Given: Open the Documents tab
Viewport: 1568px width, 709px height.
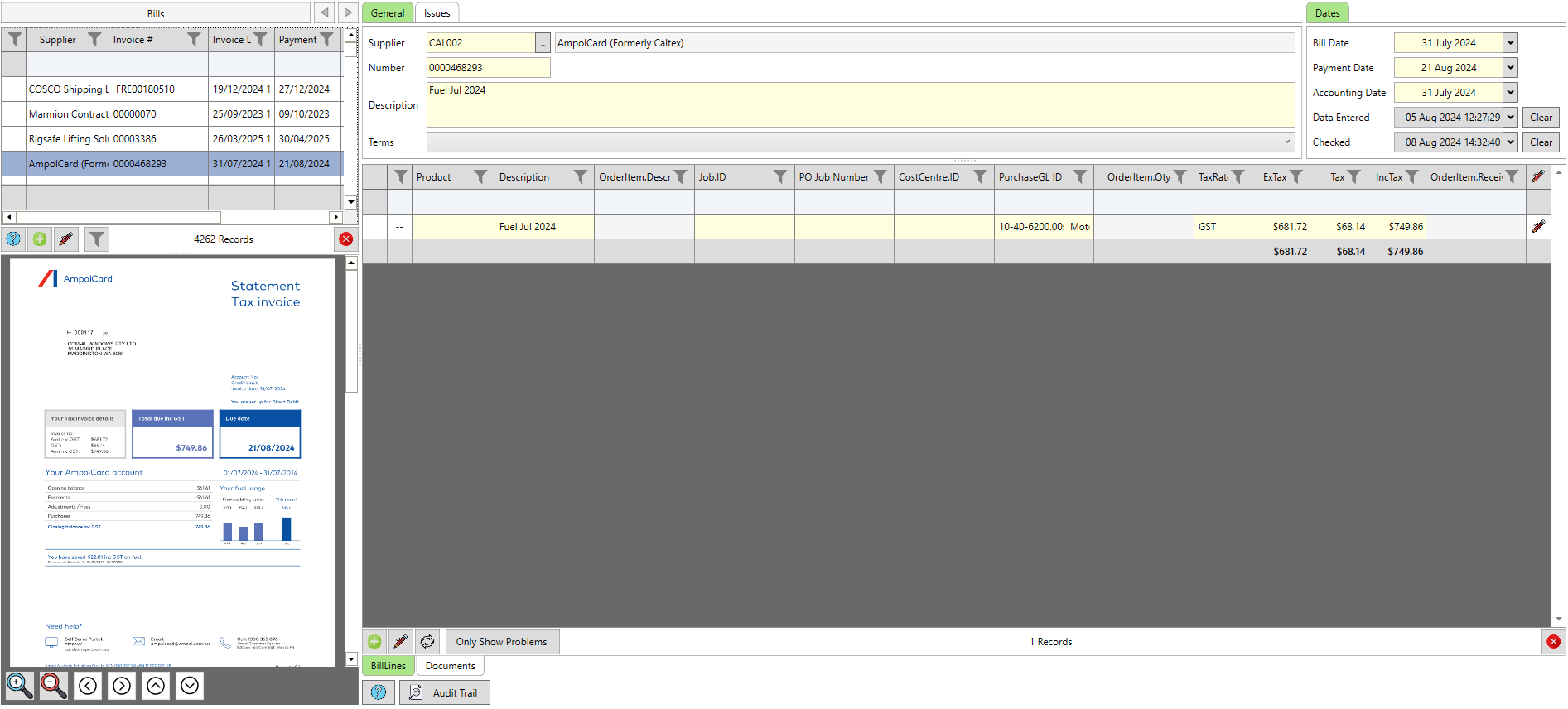Looking at the screenshot, I should click(x=450, y=666).
